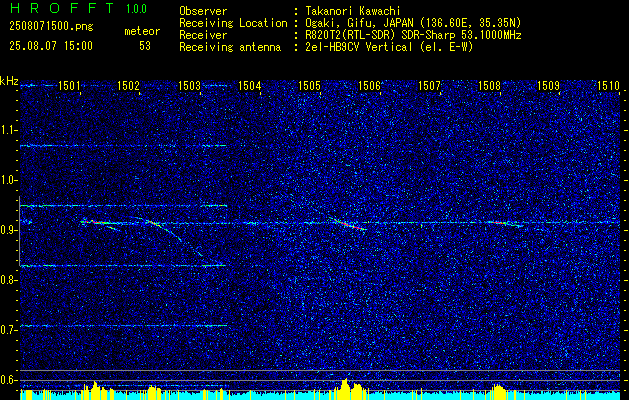Click the 1501 time marker
This screenshot has height=400, width=629.
[x=69, y=86]
